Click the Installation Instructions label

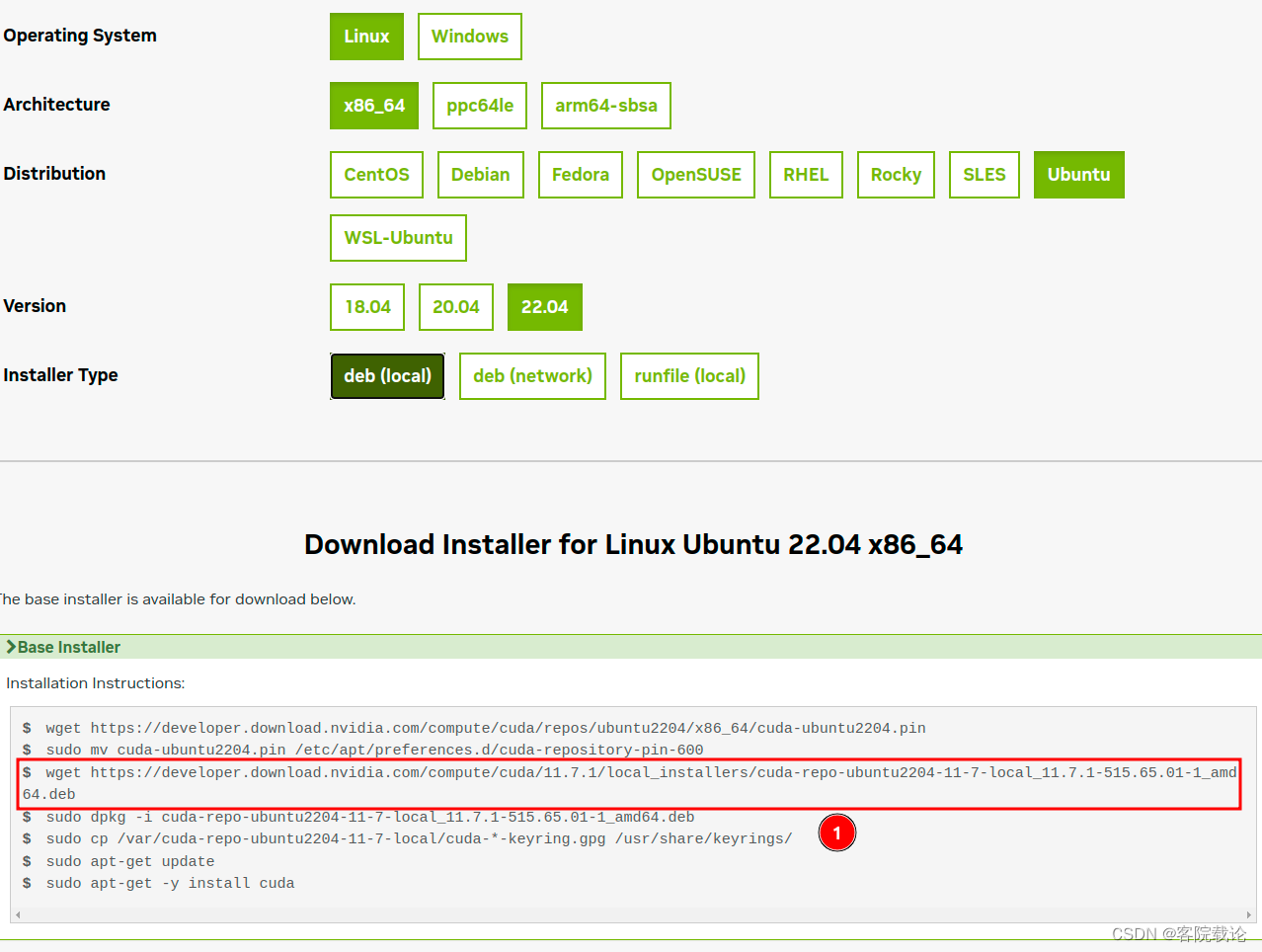coord(95,683)
